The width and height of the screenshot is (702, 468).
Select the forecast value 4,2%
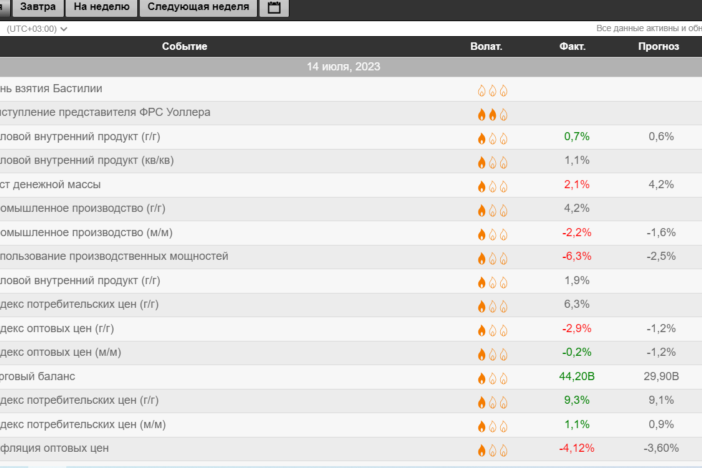point(661,185)
